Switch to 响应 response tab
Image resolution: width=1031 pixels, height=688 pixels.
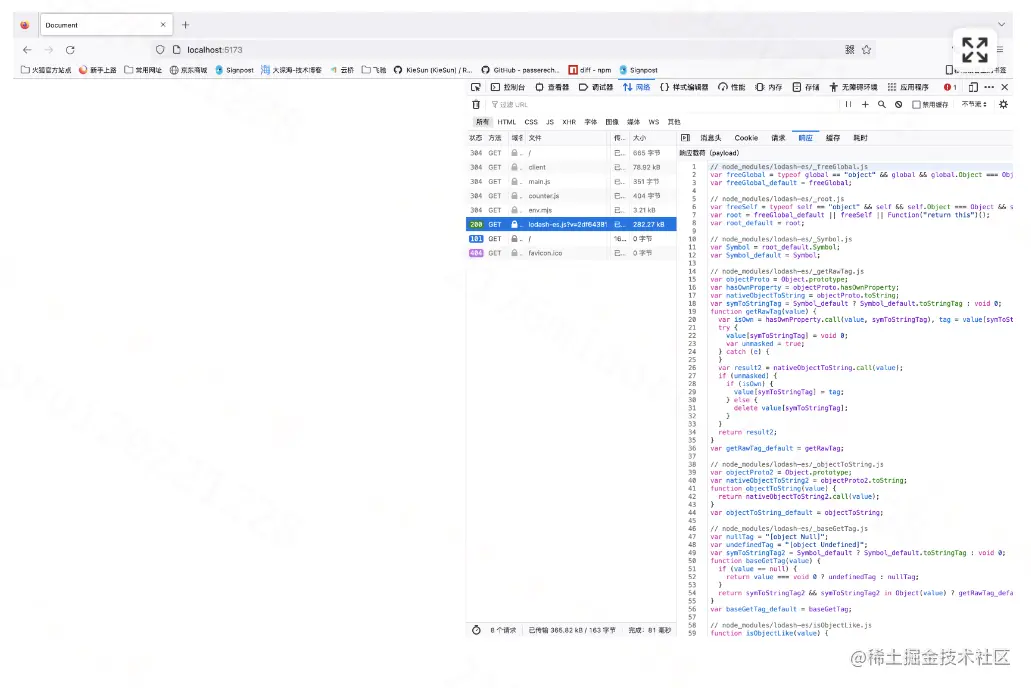pos(805,138)
